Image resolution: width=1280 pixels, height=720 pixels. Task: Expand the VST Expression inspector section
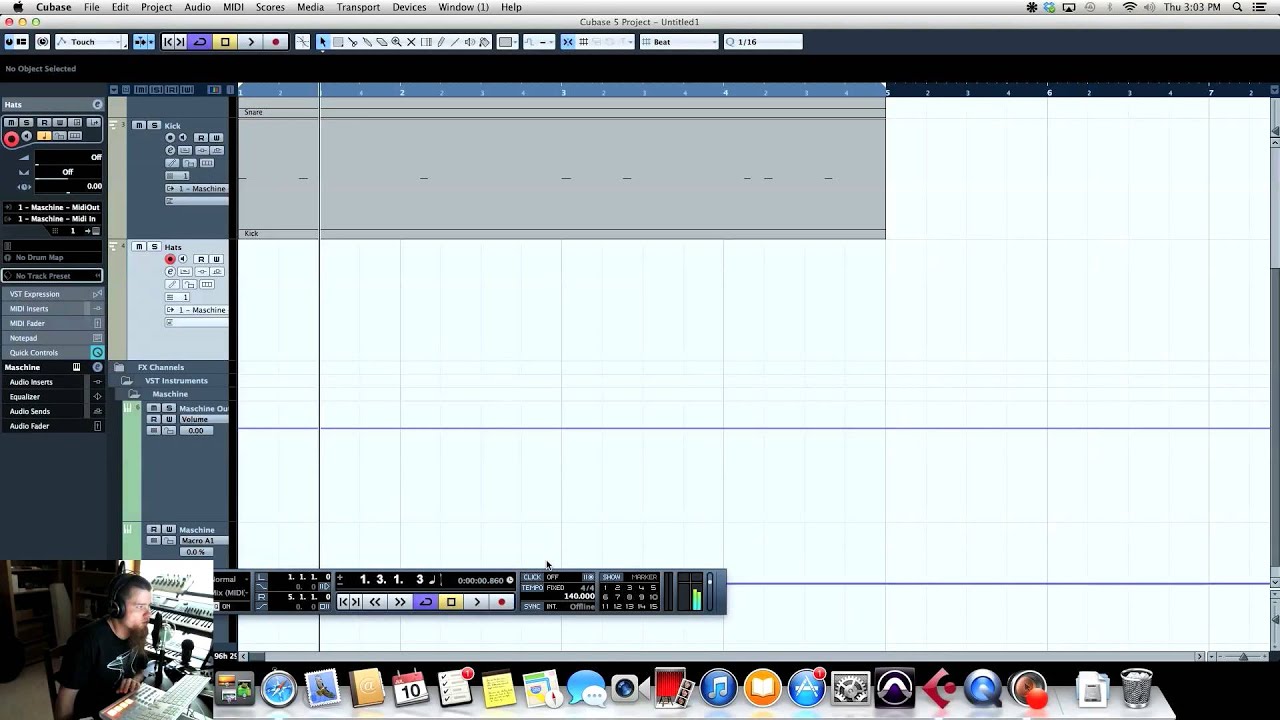(52, 294)
